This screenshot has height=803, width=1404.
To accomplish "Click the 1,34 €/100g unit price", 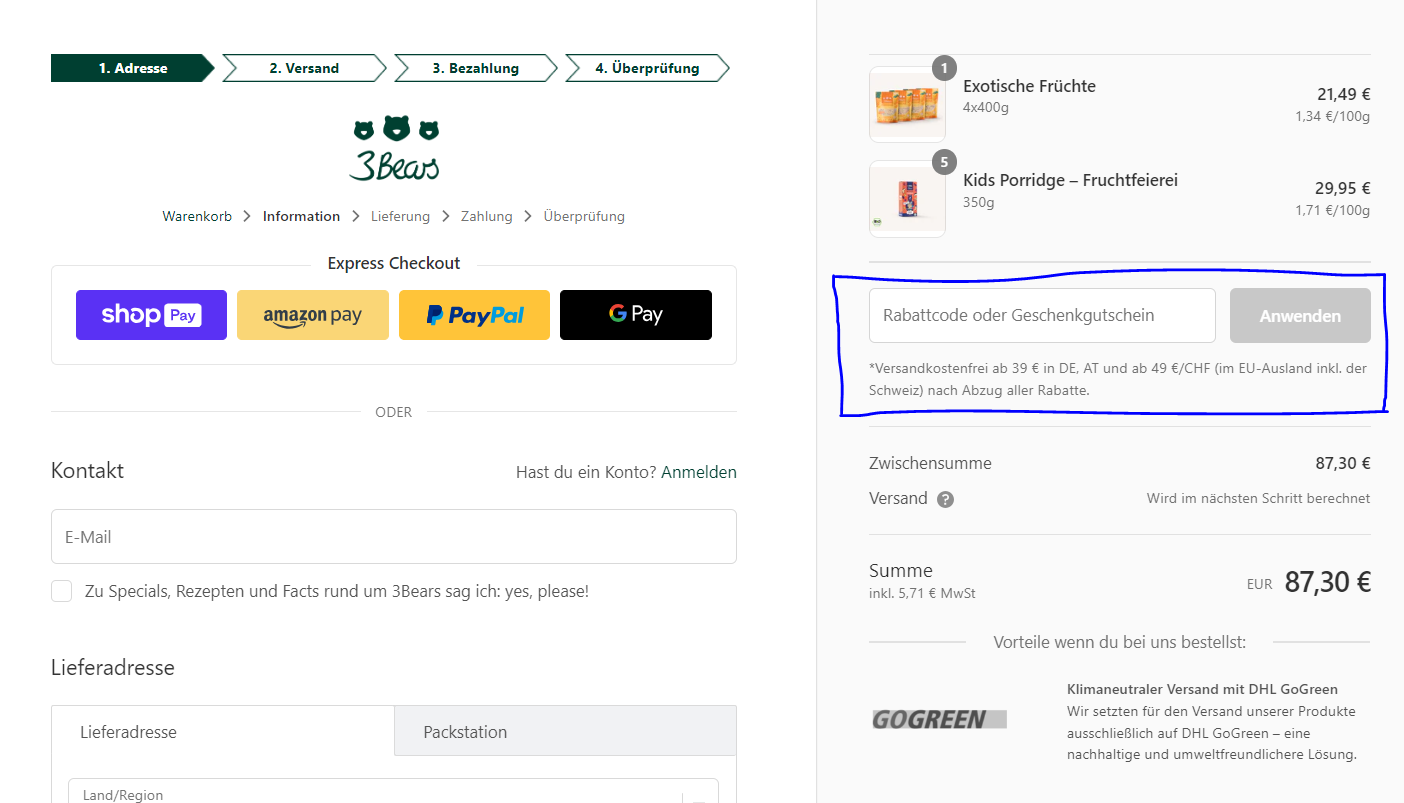I will pos(1332,116).
